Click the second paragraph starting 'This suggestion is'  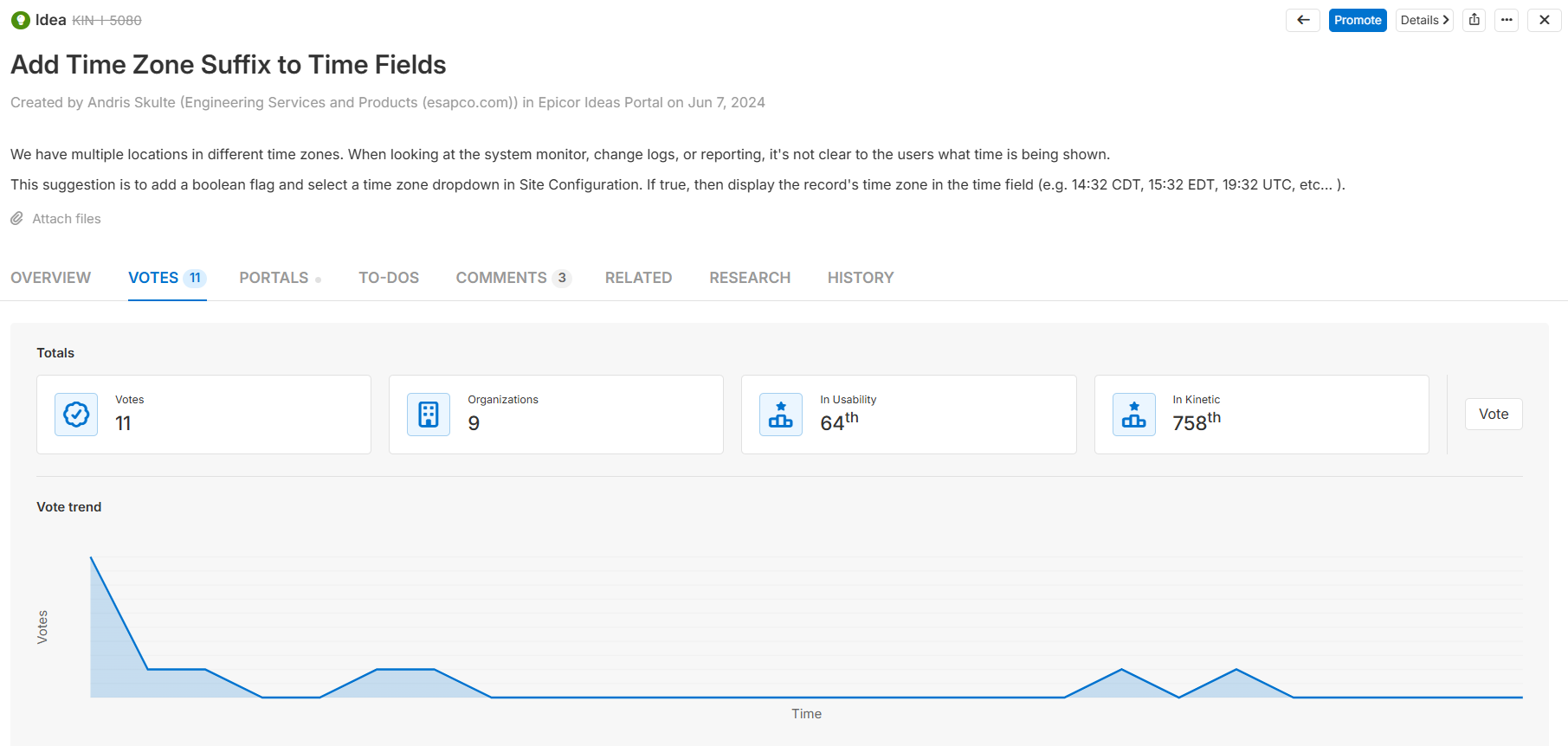click(x=678, y=185)
